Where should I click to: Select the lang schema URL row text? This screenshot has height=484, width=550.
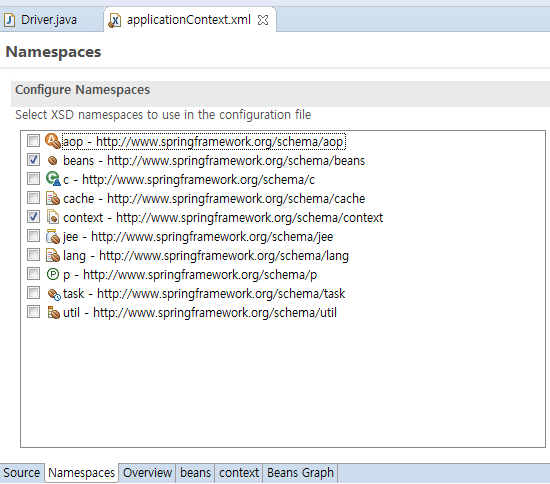(206, 256)
